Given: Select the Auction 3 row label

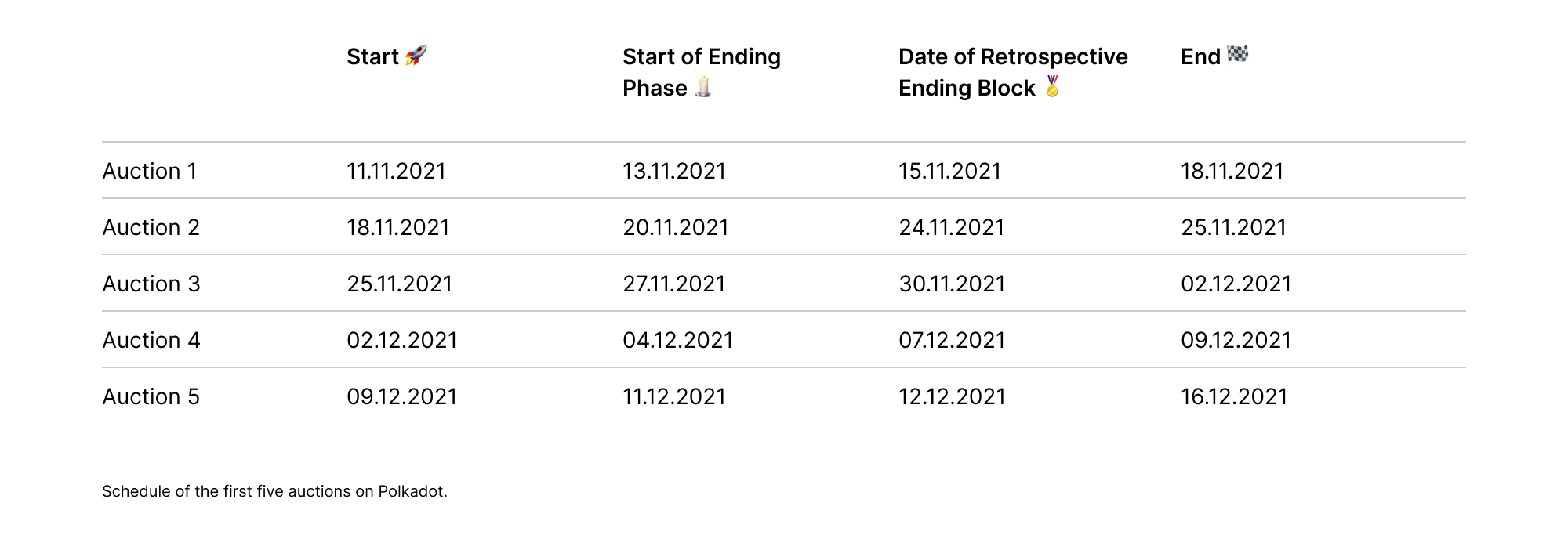Looking at the screenshot, I should click(151, 284).
